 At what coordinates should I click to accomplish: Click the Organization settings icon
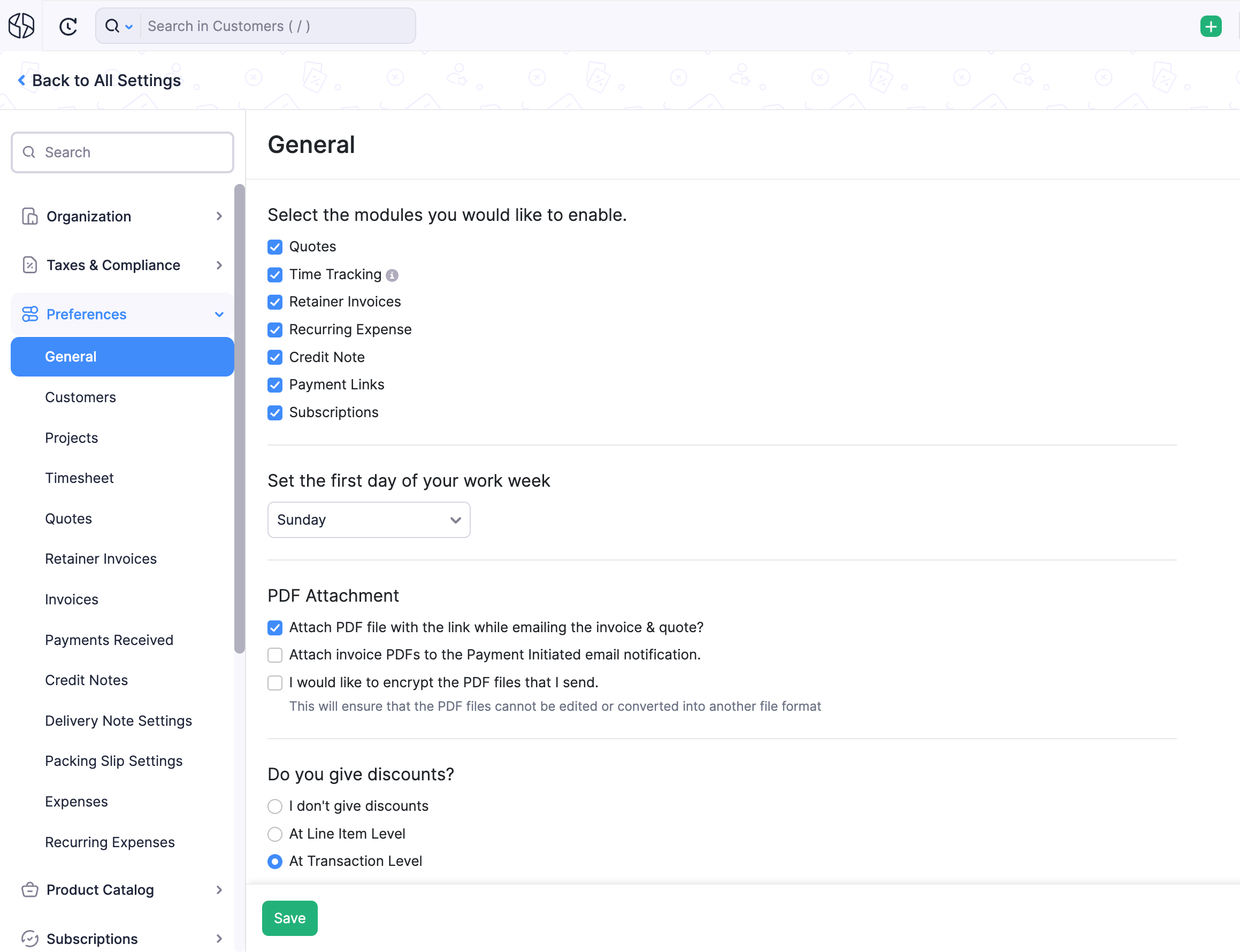[x=29, y=216]
